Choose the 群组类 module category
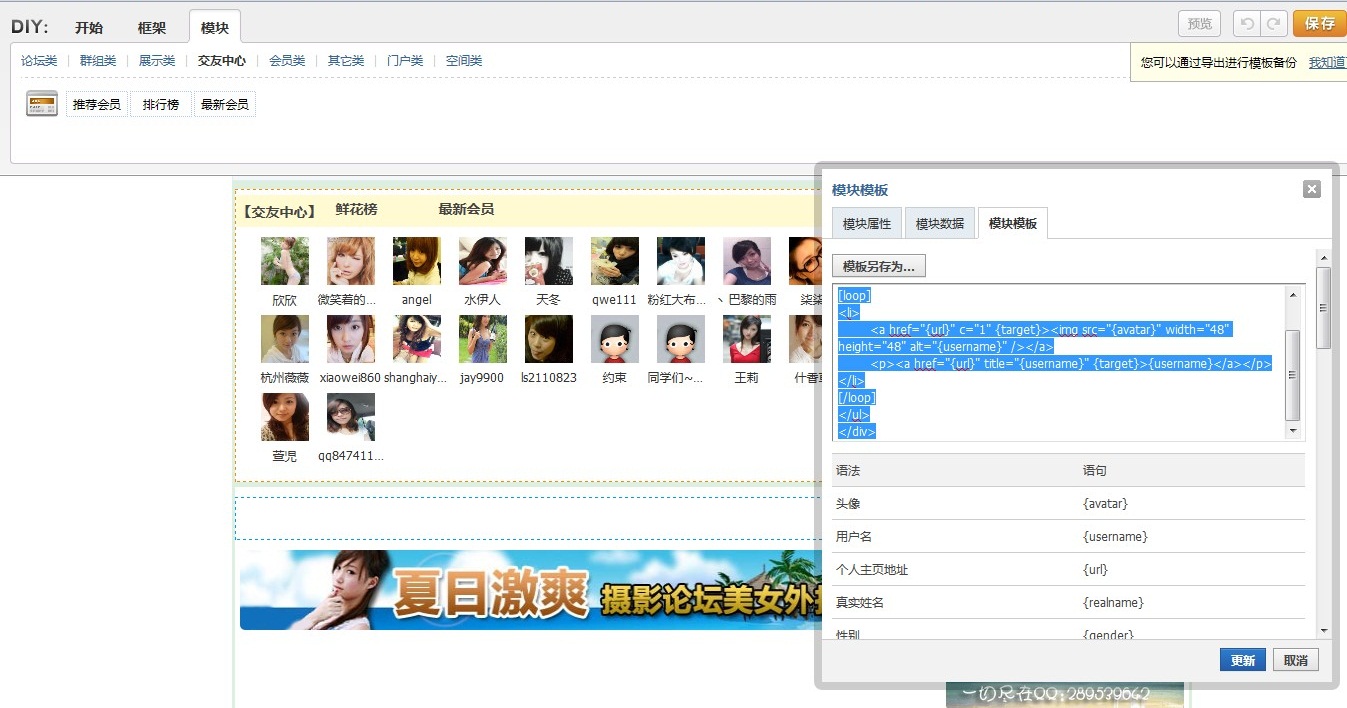This screenshot has width=1347, height=708. 98,61
